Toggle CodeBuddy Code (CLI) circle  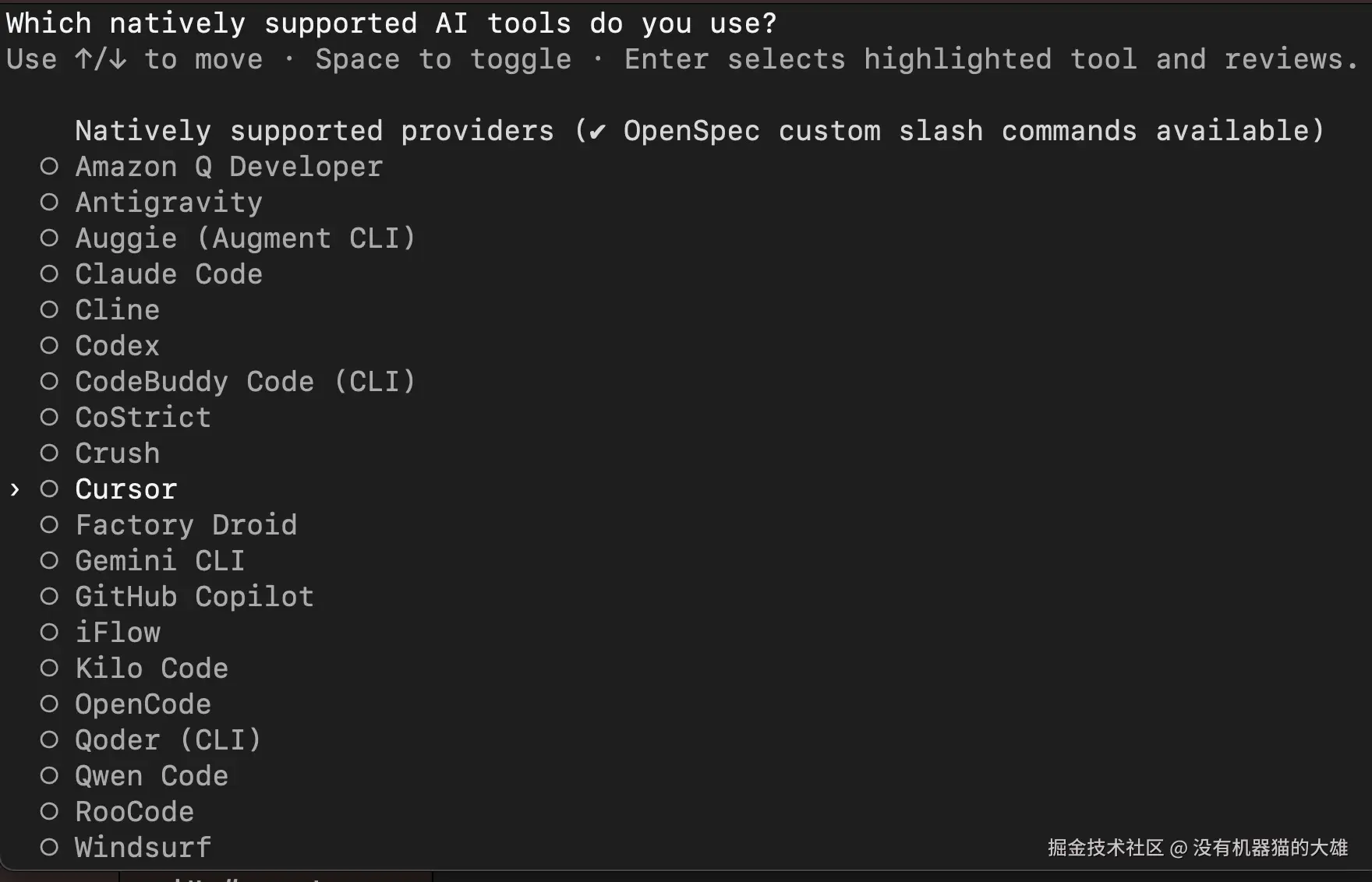pyautogui.click(x=49, y=382)
